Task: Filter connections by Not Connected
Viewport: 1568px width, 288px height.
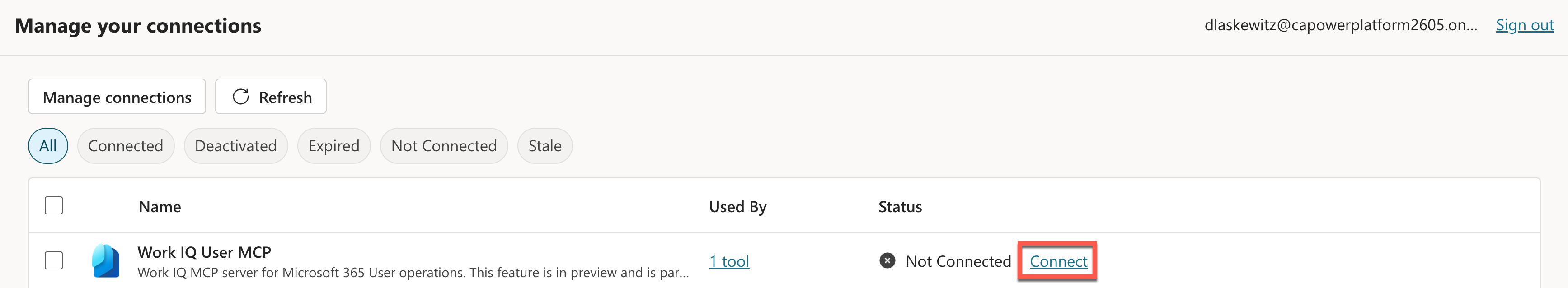Action: [x=444, y=145]
